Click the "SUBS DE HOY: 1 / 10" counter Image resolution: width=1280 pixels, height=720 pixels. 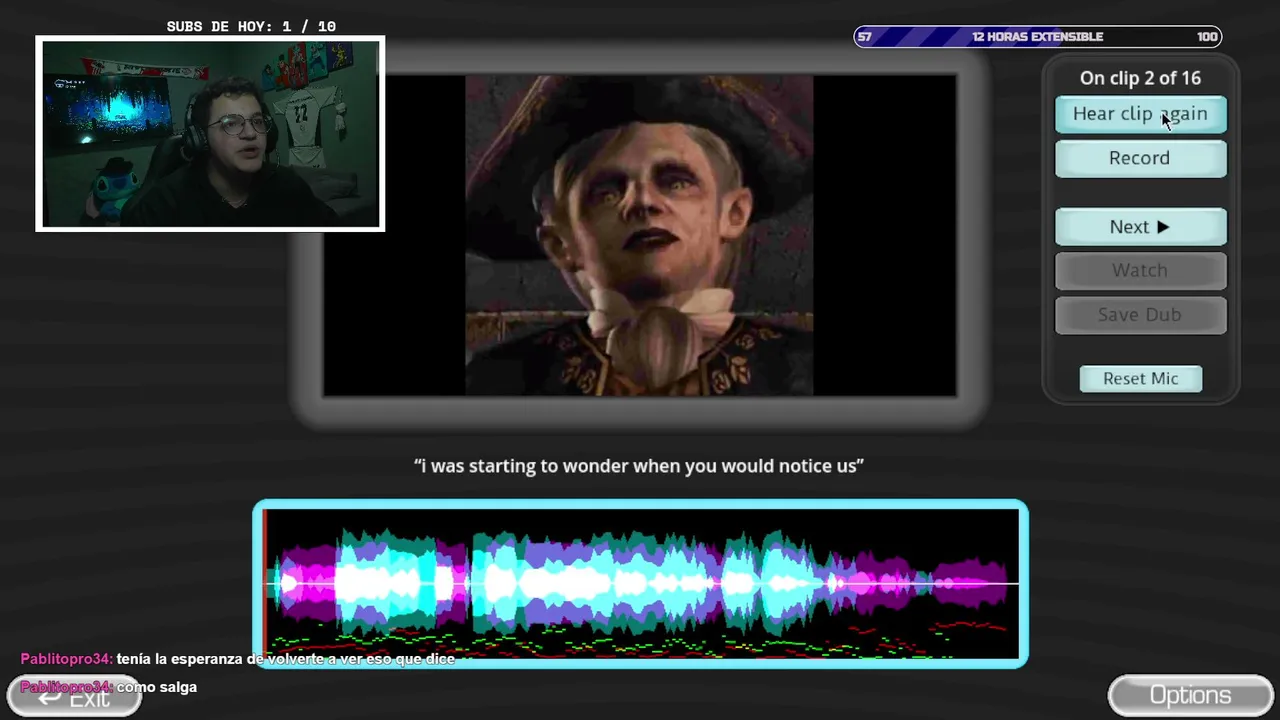[x=251, y=27]
